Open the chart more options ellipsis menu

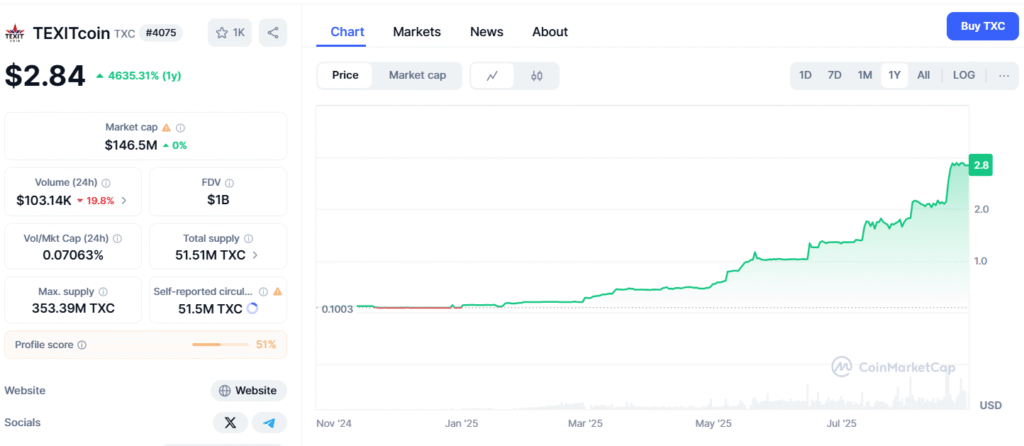[1004, 75]
